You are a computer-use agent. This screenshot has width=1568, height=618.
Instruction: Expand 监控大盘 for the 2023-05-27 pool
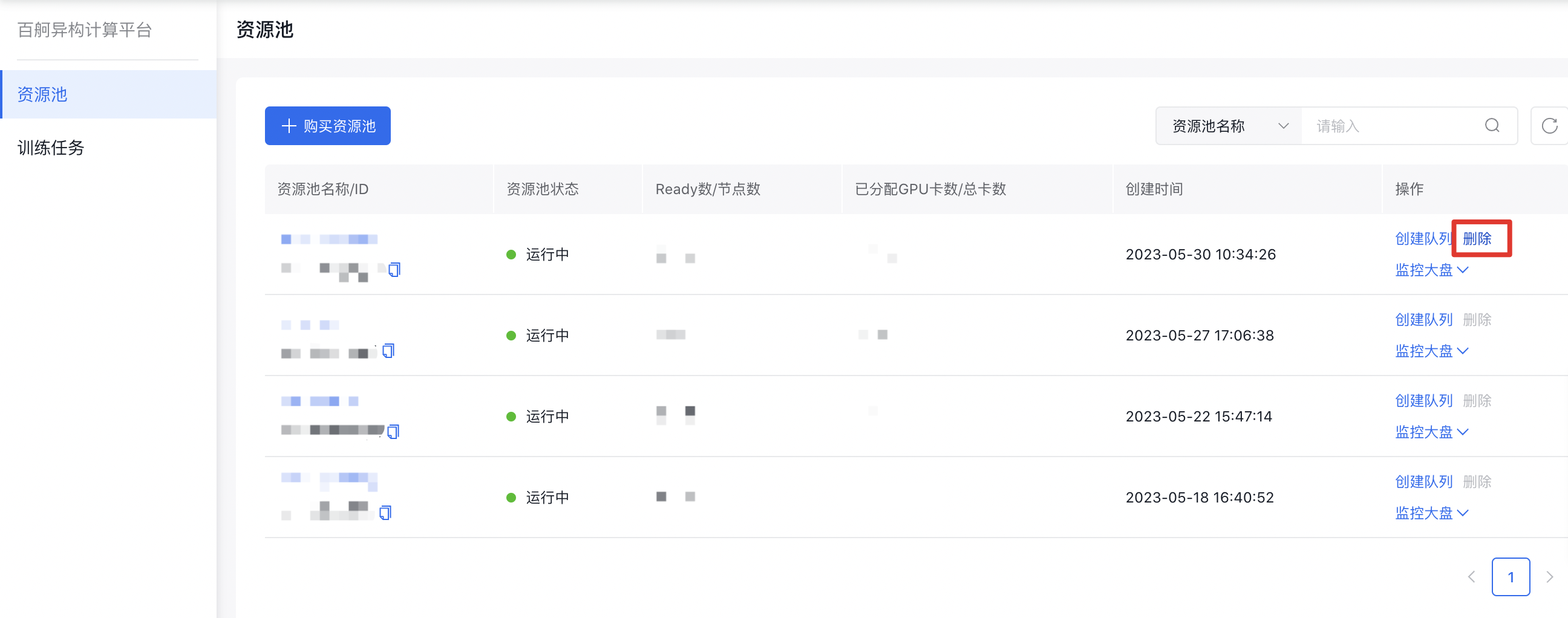click(x=1432, y=351)
